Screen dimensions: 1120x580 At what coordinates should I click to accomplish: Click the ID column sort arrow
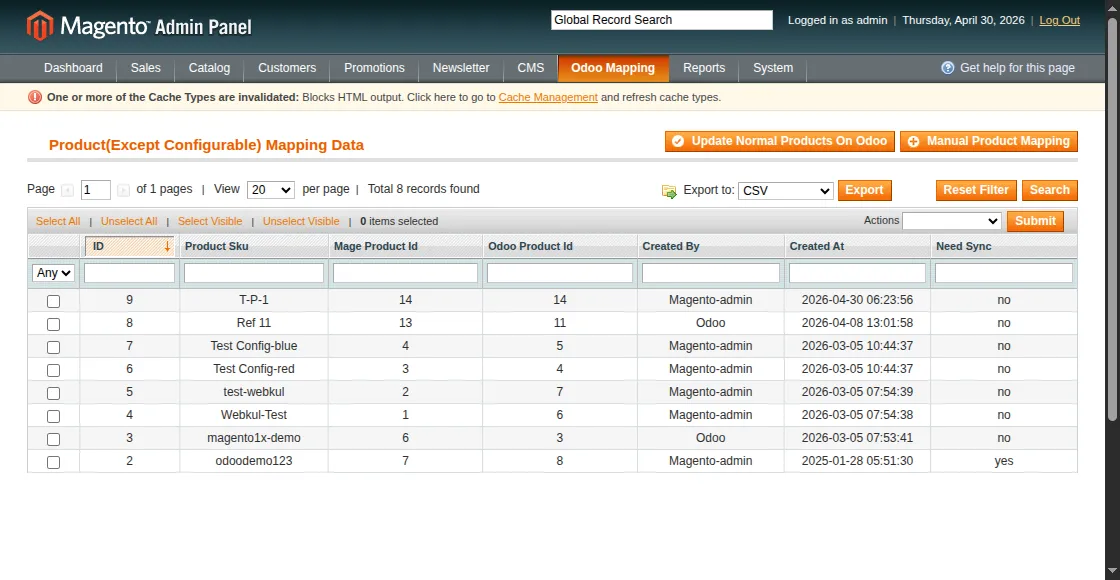pyautogui.click(x=167, y=246)
